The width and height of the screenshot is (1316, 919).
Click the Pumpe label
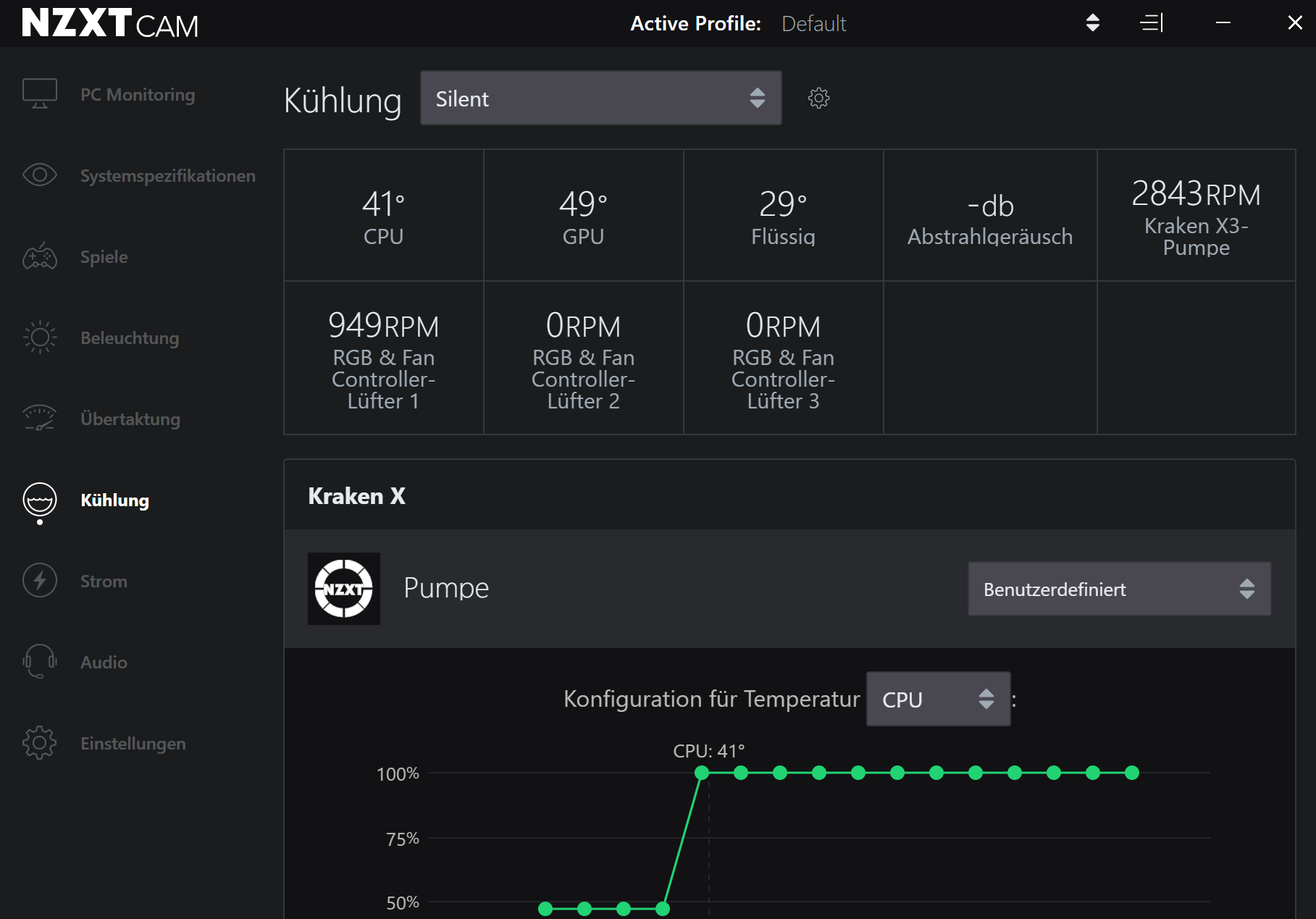(x=446, y=588)
